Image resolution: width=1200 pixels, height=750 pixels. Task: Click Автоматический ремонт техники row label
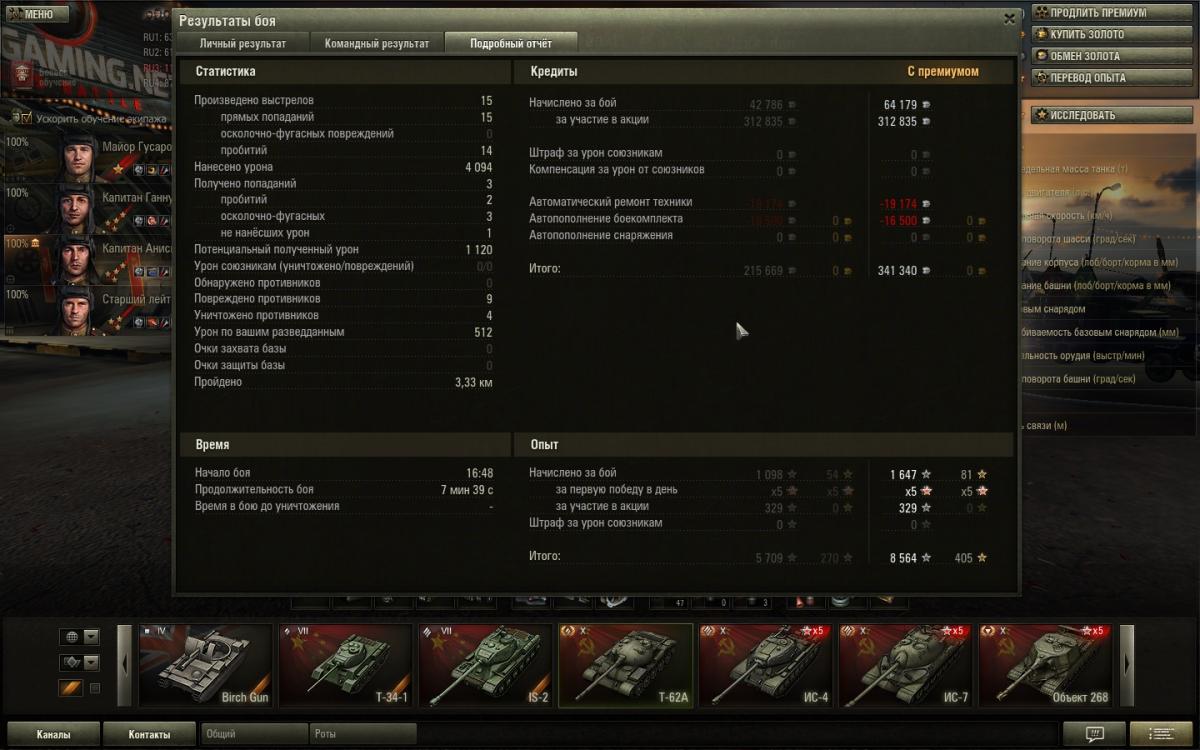(x=610, y=202)
